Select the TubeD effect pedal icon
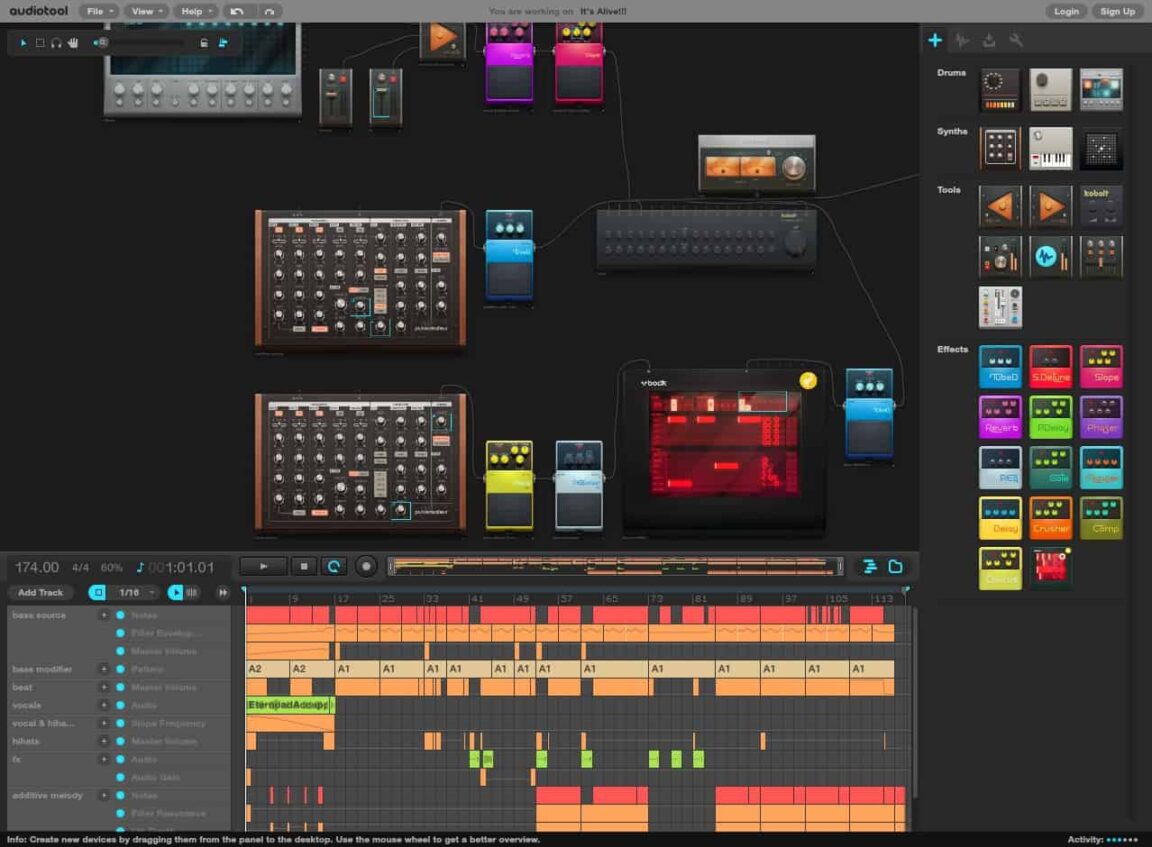Viewport: 1152px width, 847px height. coord(1000,366)
